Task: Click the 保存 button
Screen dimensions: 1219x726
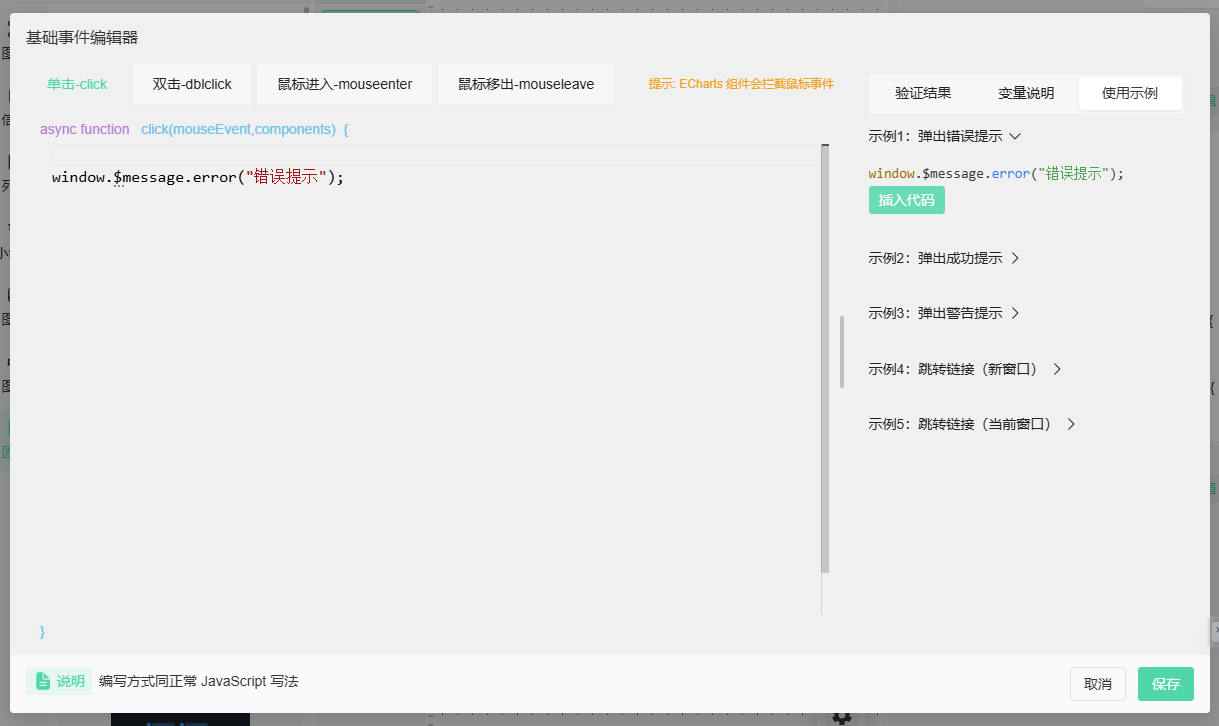Action: click(x=1166, y=684)
